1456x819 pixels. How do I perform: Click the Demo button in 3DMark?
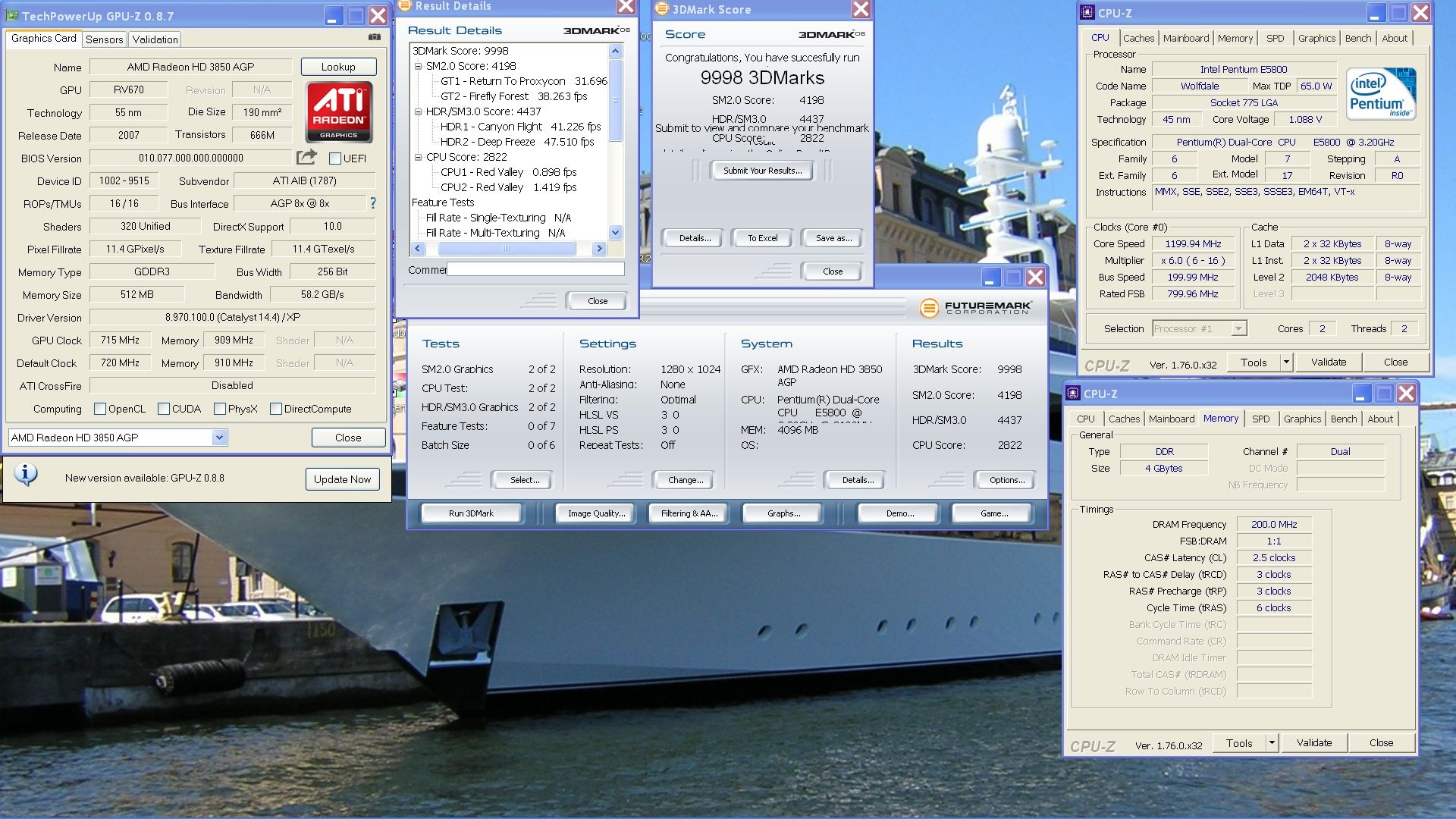900,513
